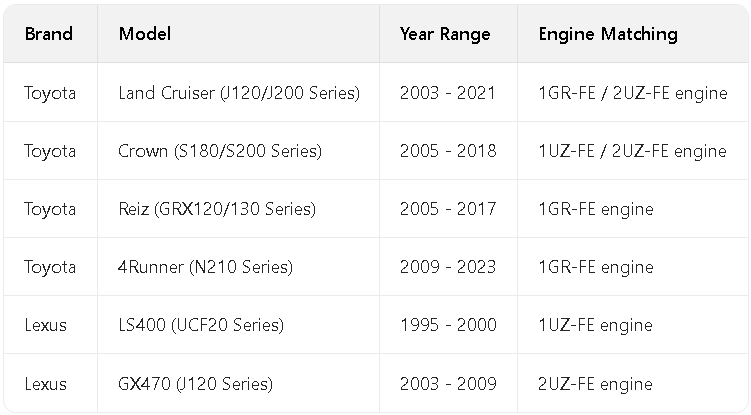Click the LS400 (UCF20 Series) cell
Image resolution: width=751 pixels, height=415 pixels.
(201, 325)
